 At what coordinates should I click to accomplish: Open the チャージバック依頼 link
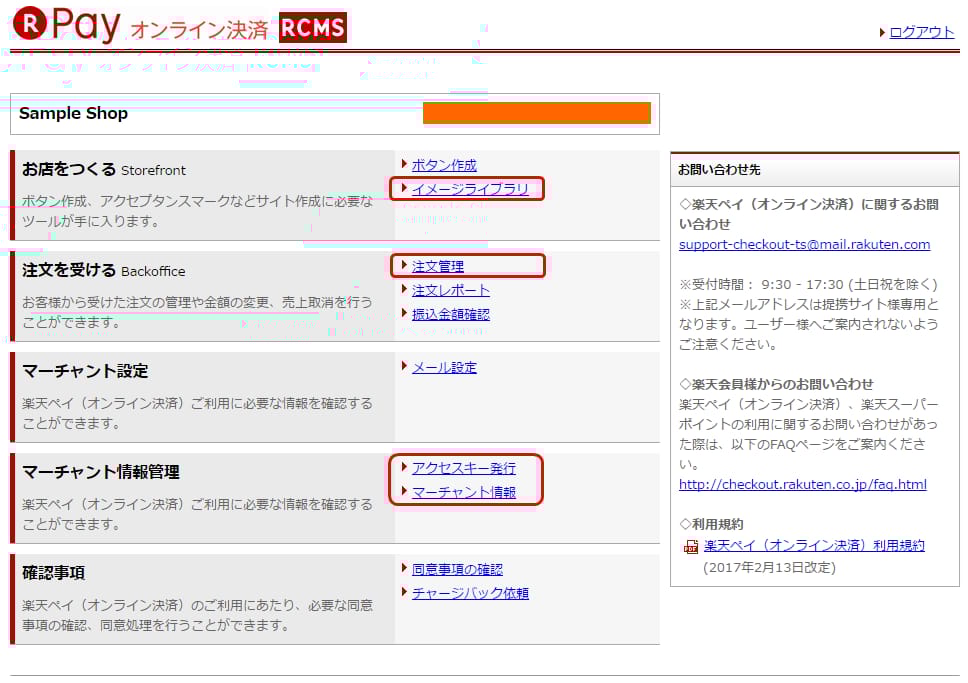[470, 593]
